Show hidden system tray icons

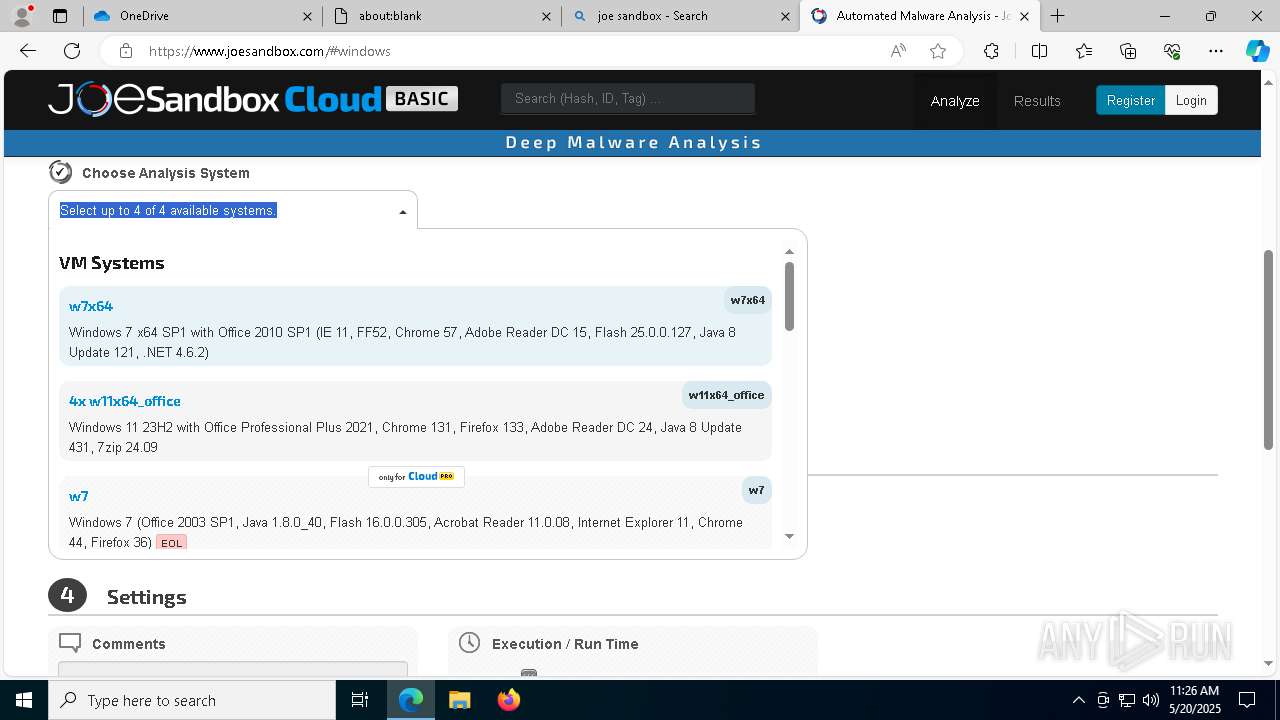(x=1078, y=700)
